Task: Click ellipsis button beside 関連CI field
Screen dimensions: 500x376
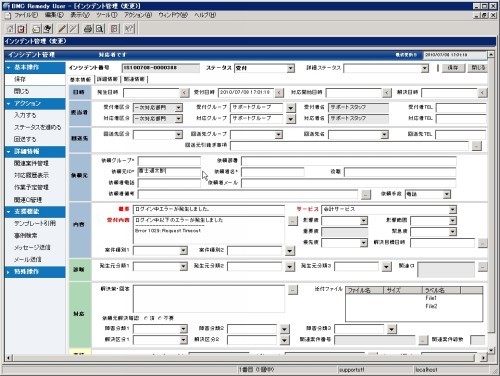Action: pyautogui.click(x=482, y=267)
